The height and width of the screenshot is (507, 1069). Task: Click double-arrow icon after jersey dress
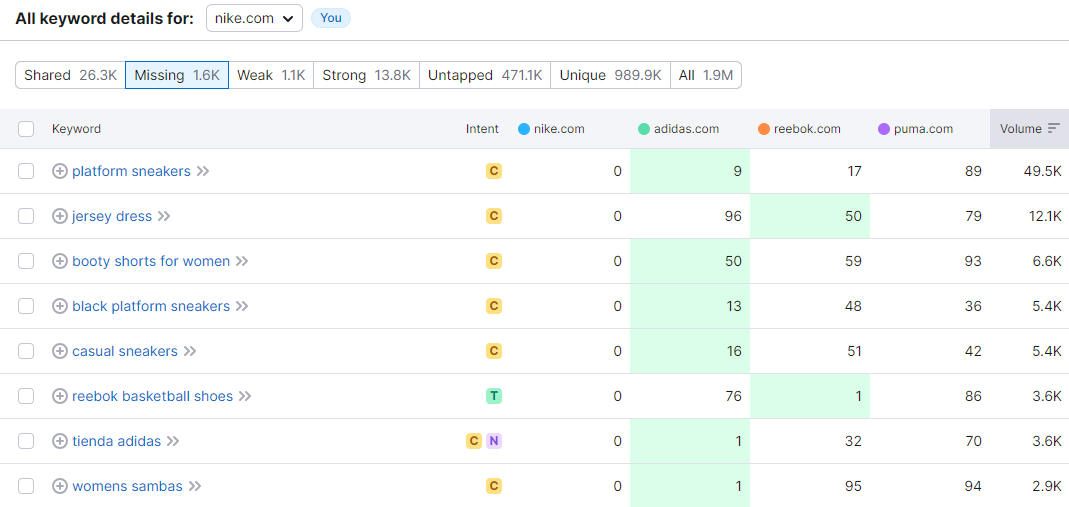click(164, 216)
